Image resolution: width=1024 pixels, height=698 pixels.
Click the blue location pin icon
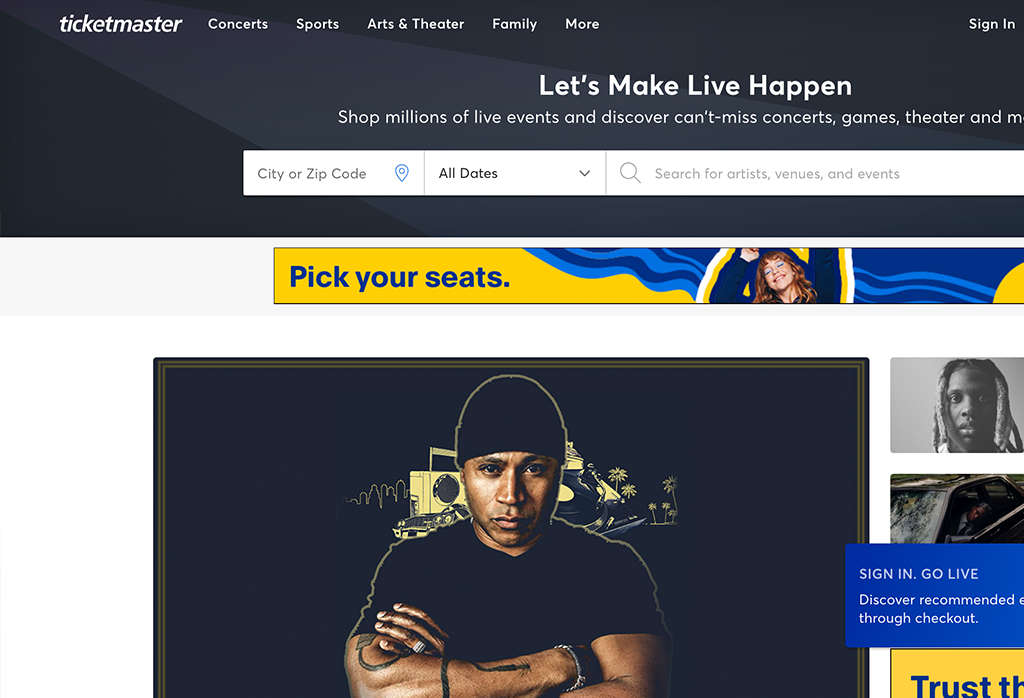coord(402,173)
